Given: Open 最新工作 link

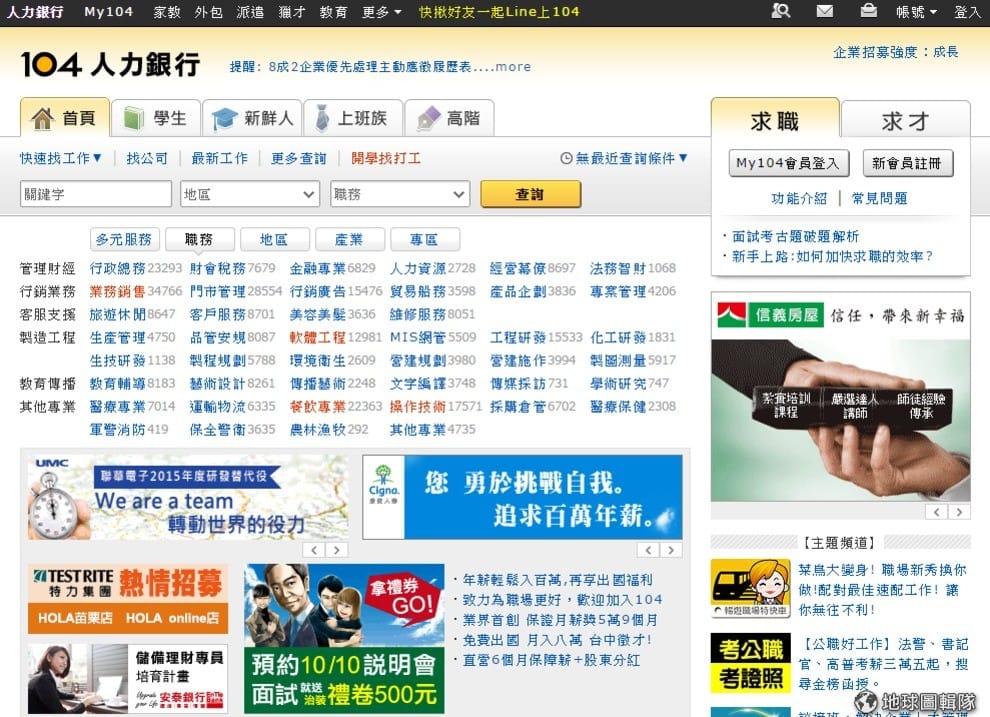Looking at the screenshot, I should (x=219, y=158).
